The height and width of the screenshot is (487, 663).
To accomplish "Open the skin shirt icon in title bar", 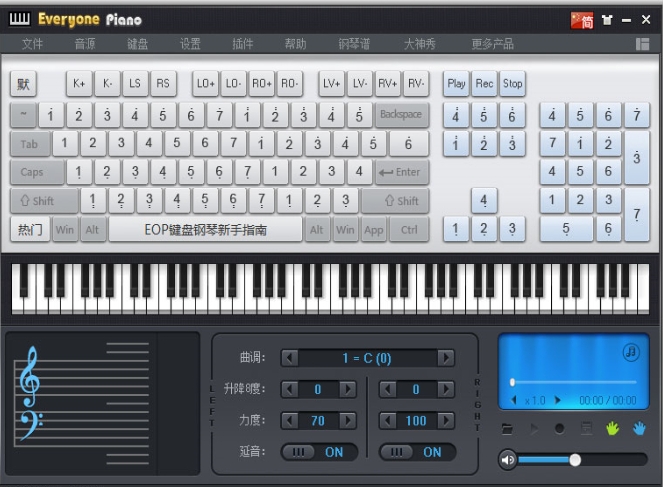I will tap(607, 20).
